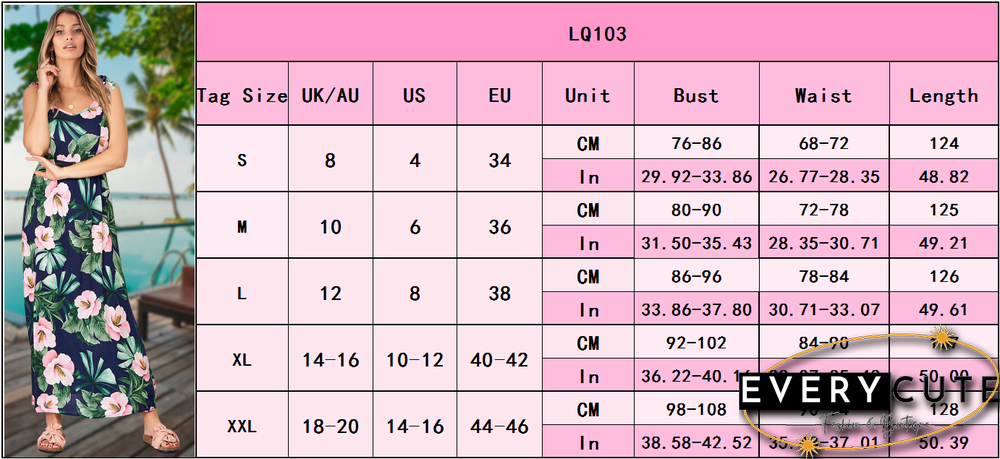
Task: Click the US column header
Action: click(x=414, y=96)
